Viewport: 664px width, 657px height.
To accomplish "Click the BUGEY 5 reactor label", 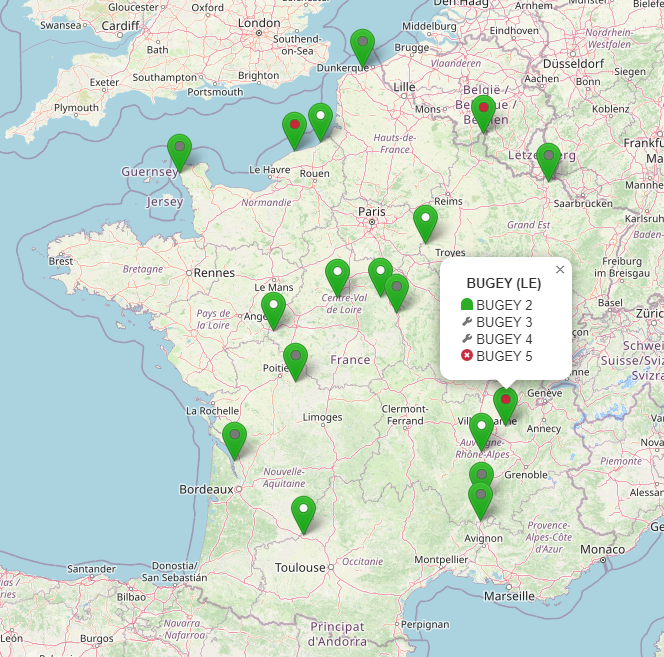I will (504, 356).
